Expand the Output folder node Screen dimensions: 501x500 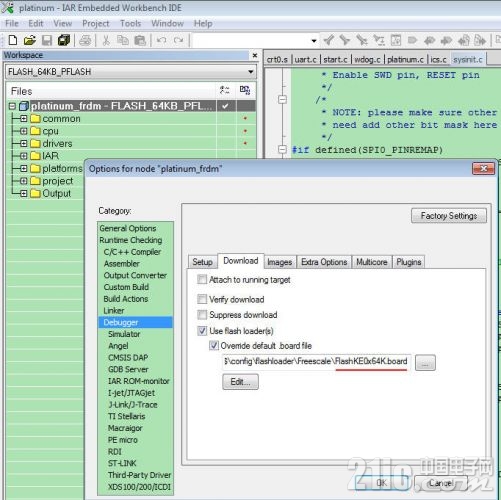pos(24,193)
